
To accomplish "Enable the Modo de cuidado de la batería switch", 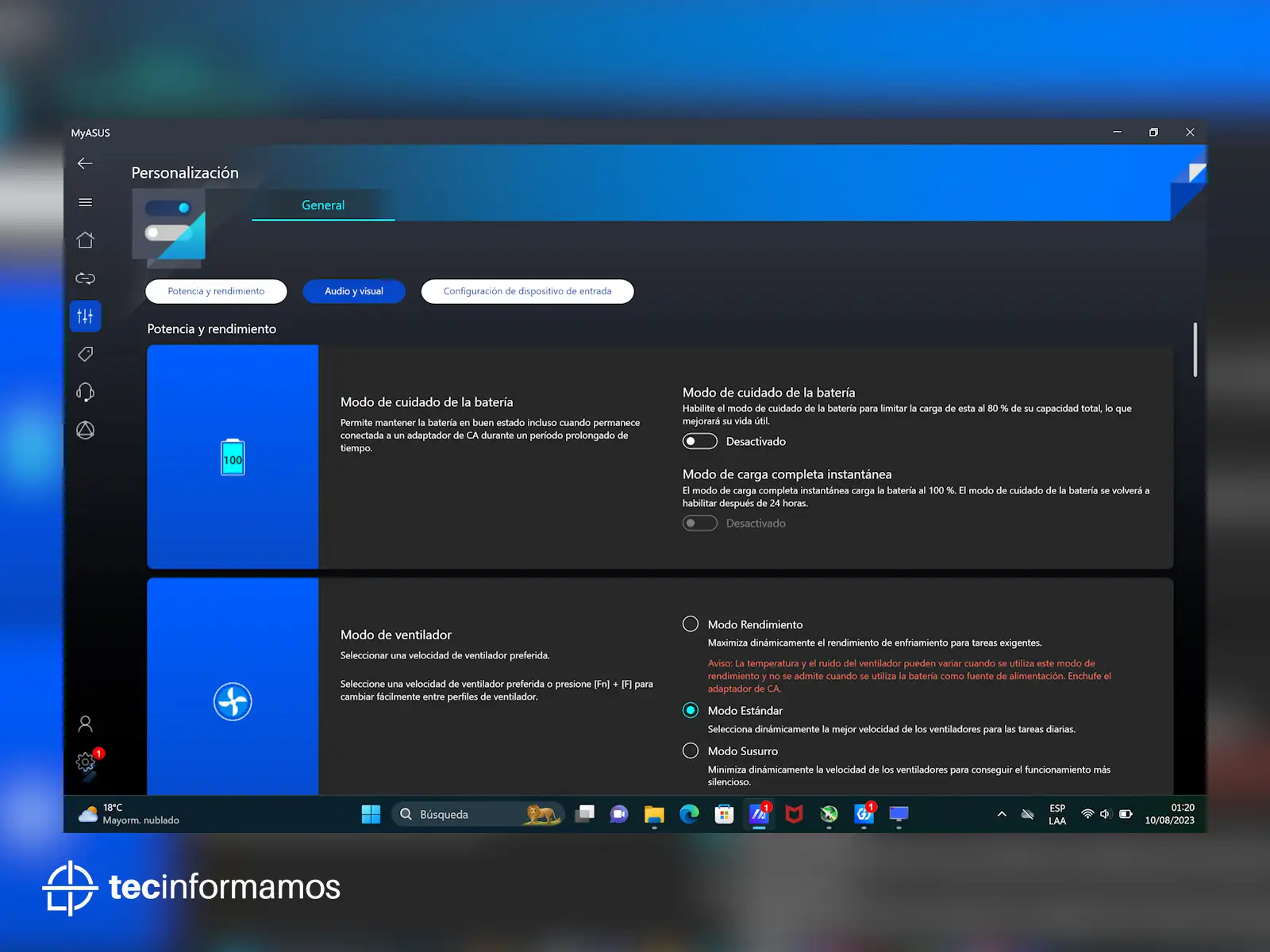I will [x=700, y=442].
